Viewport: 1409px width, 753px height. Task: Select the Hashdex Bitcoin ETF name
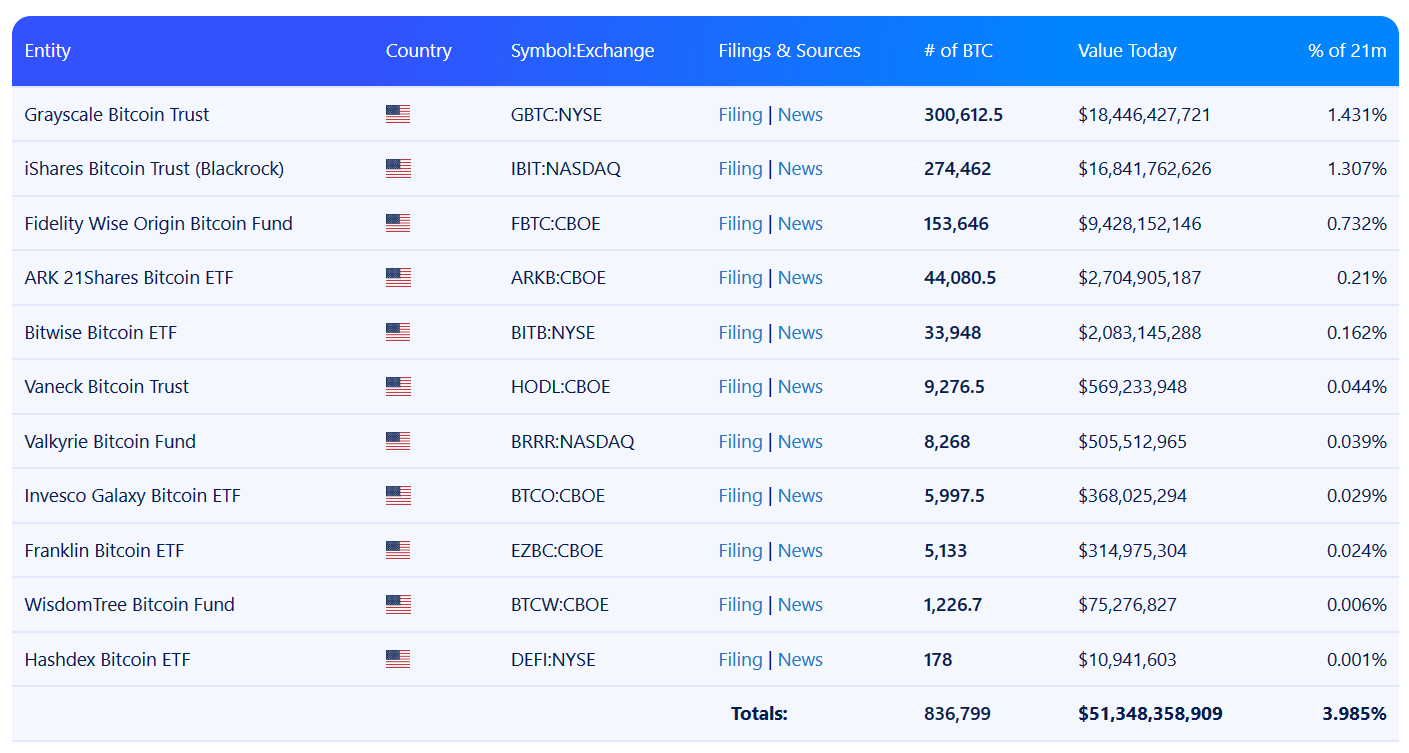pyautogui.click(x=107, y=660)
